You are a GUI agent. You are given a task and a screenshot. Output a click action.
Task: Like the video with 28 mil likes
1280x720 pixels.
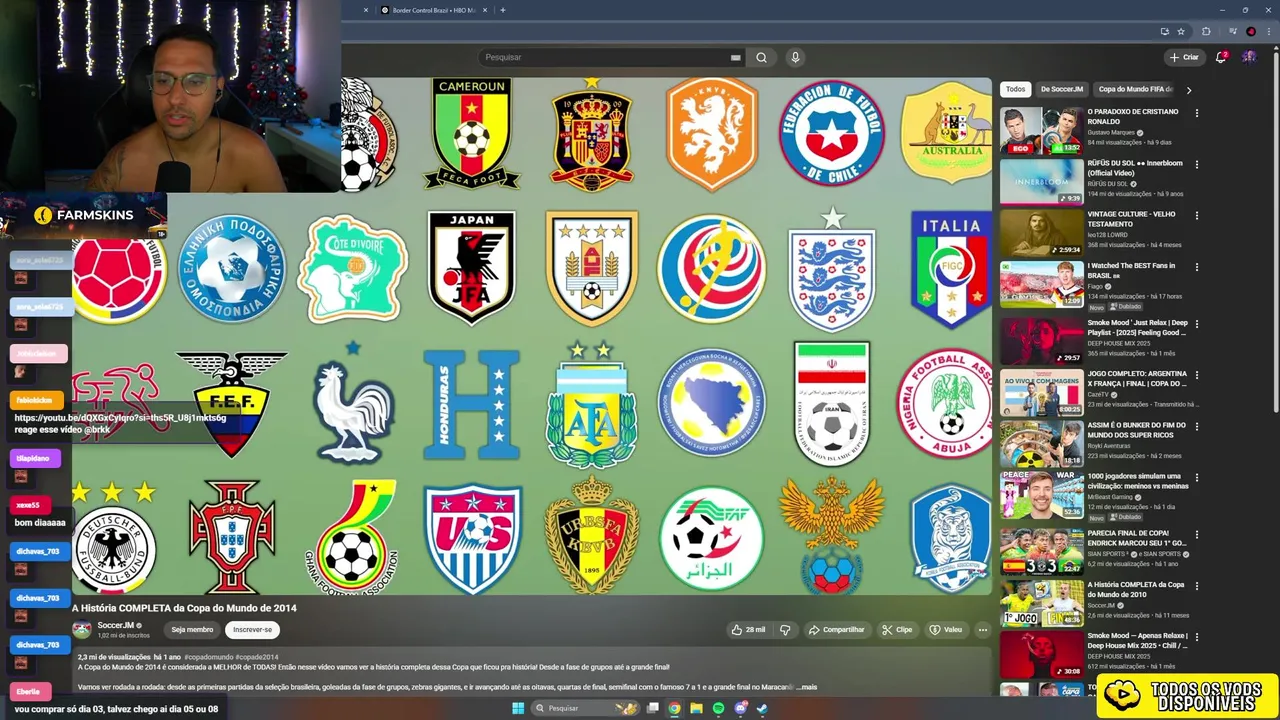[748, 630]
